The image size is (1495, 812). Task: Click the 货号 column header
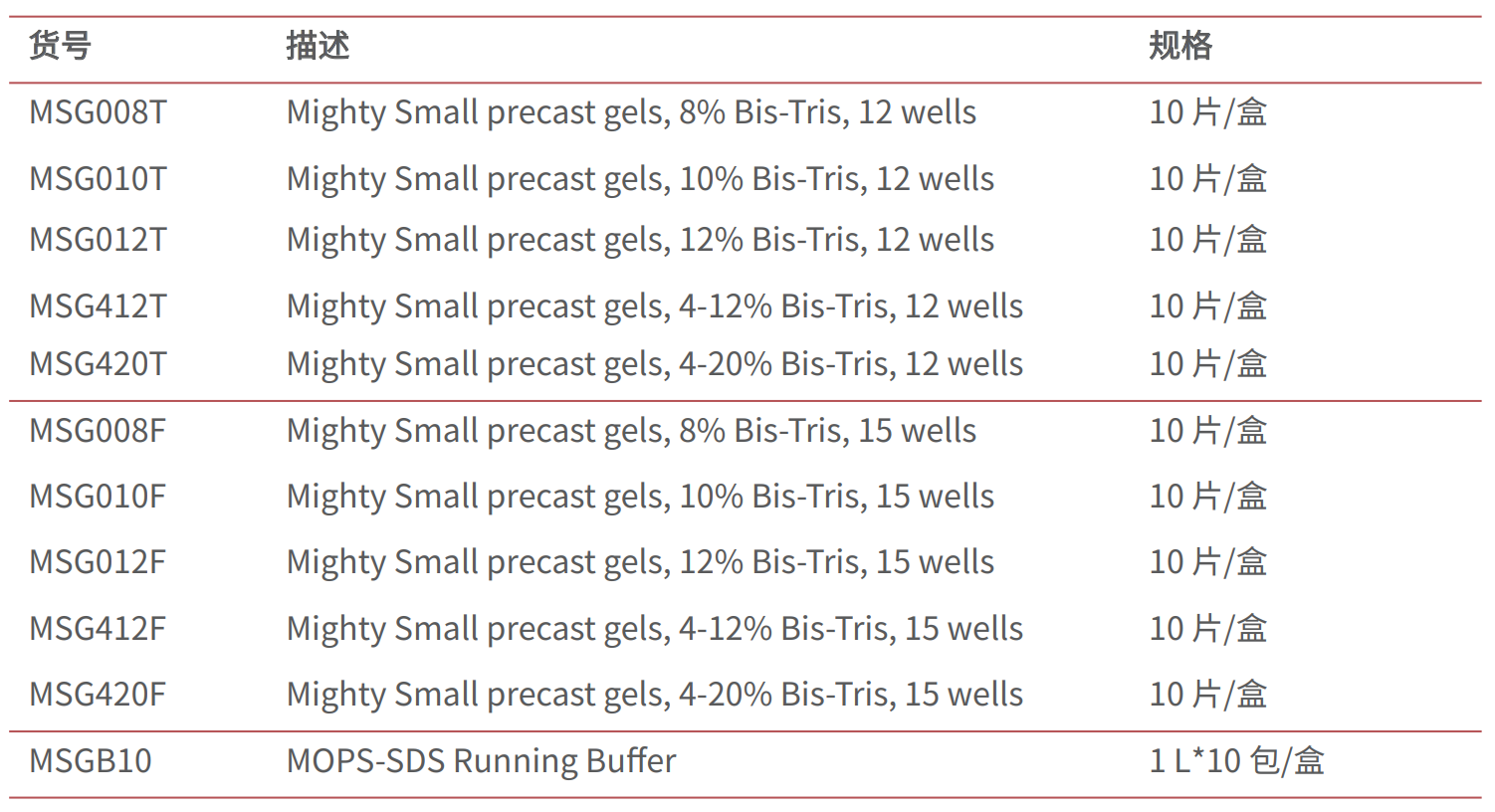(x=60, y=47)
